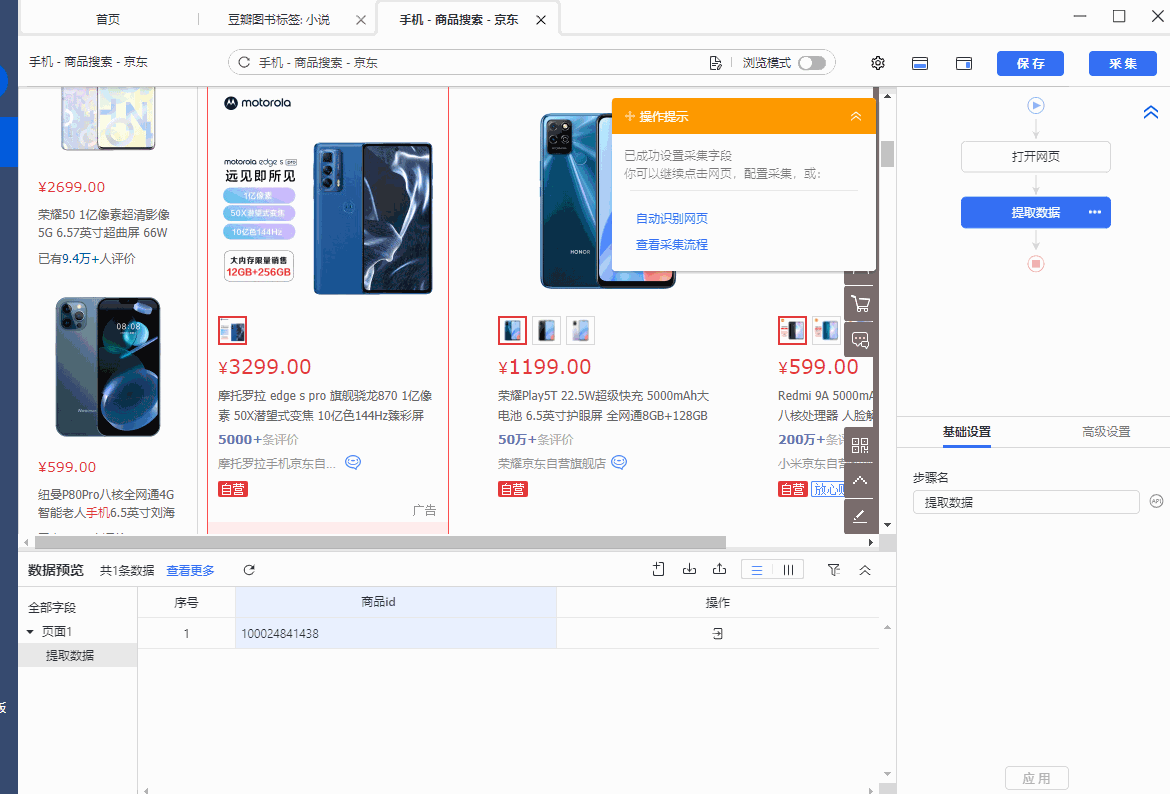Select the 提取数据 workflow step
1170x794 pixels.
[1035, 213]
